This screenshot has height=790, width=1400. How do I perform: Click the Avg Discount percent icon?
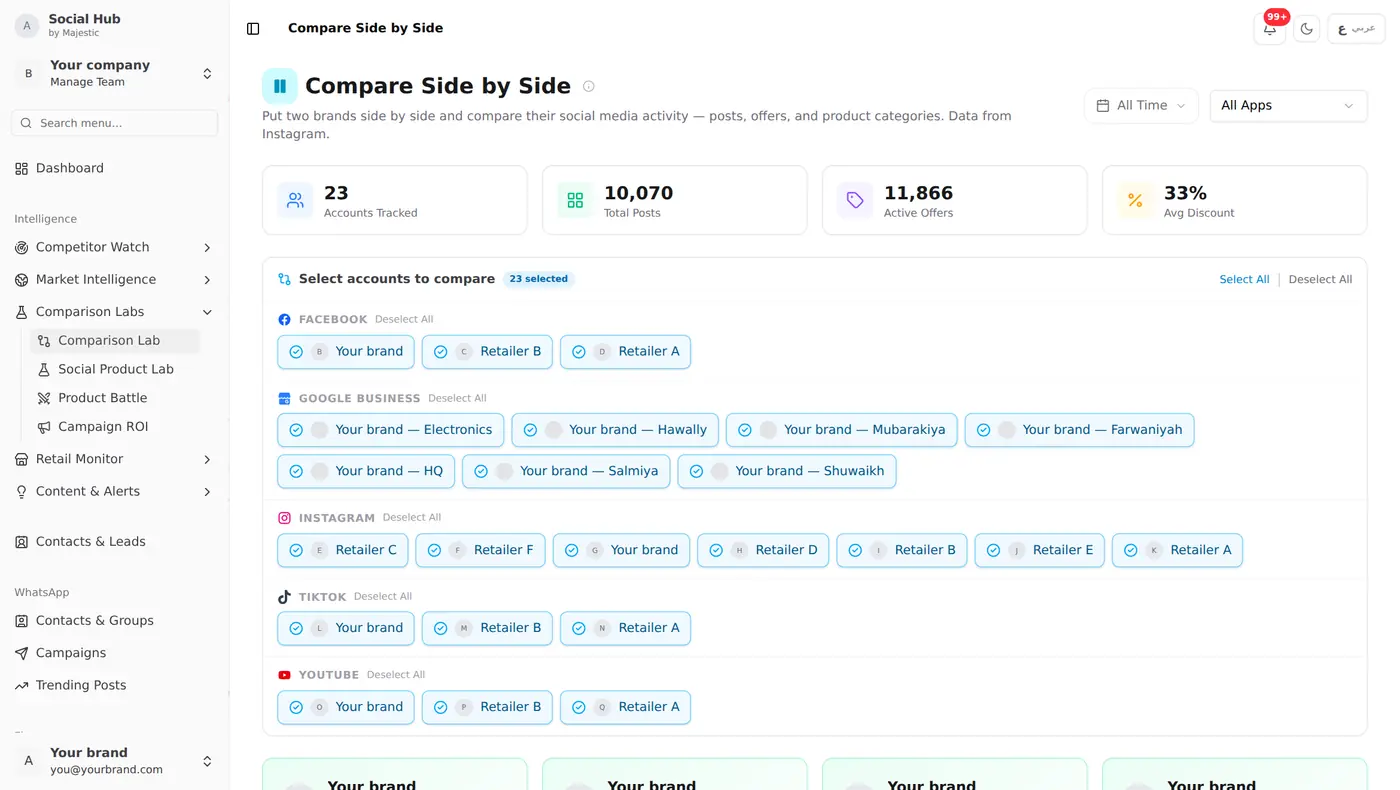(x=1135, y=200)
